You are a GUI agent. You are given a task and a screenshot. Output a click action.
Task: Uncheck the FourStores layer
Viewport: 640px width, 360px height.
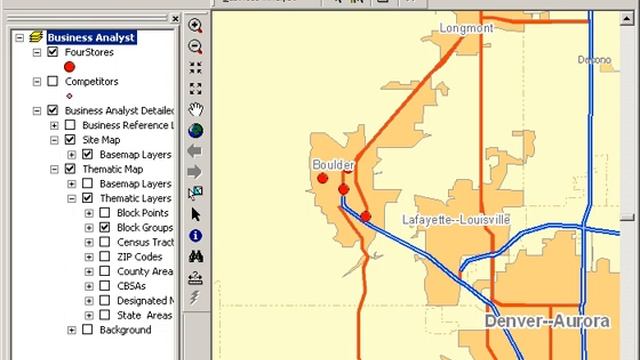point(53,52)
